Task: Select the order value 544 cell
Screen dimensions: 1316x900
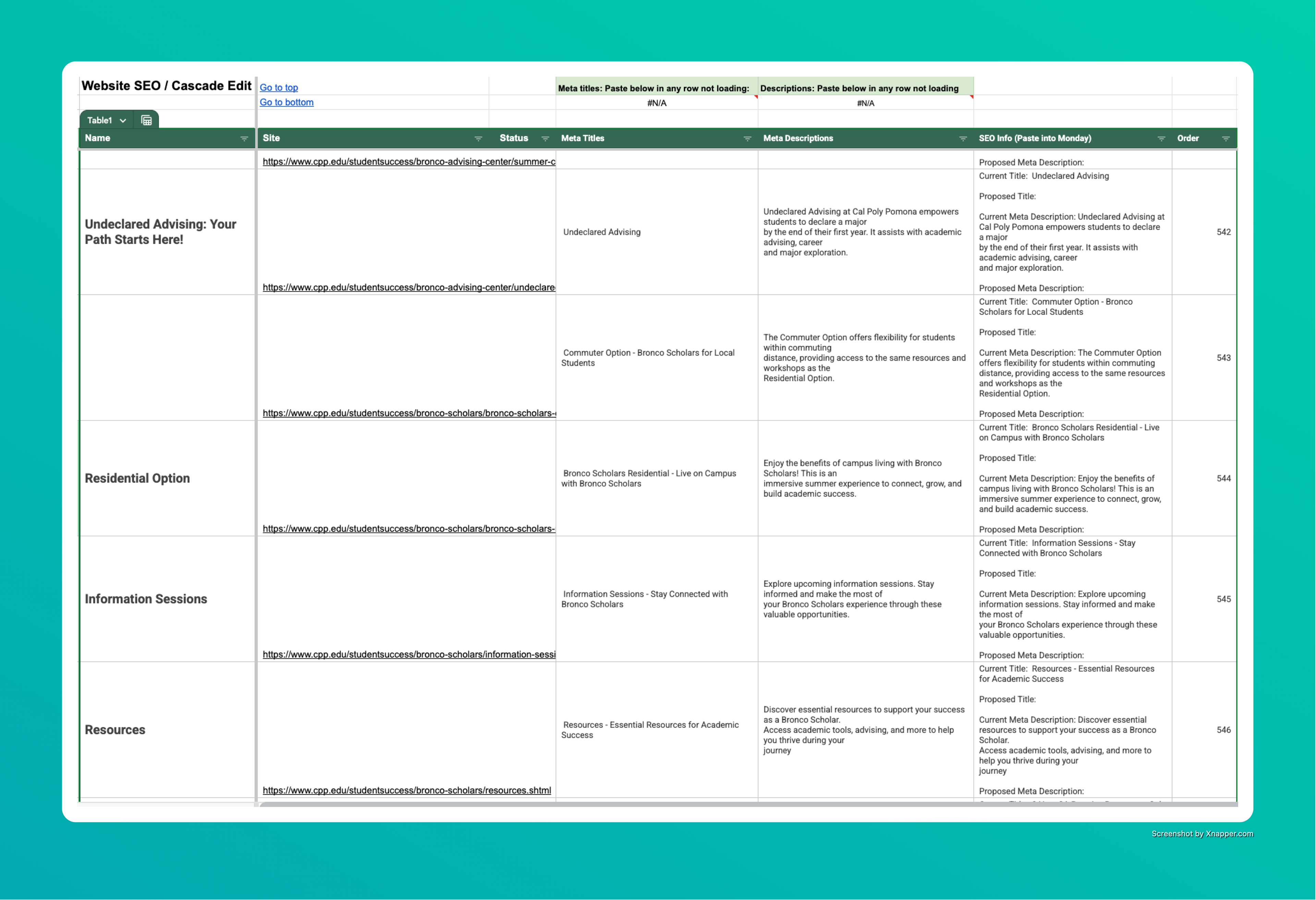Action: pyautogui.click(x=1204, y=478)
